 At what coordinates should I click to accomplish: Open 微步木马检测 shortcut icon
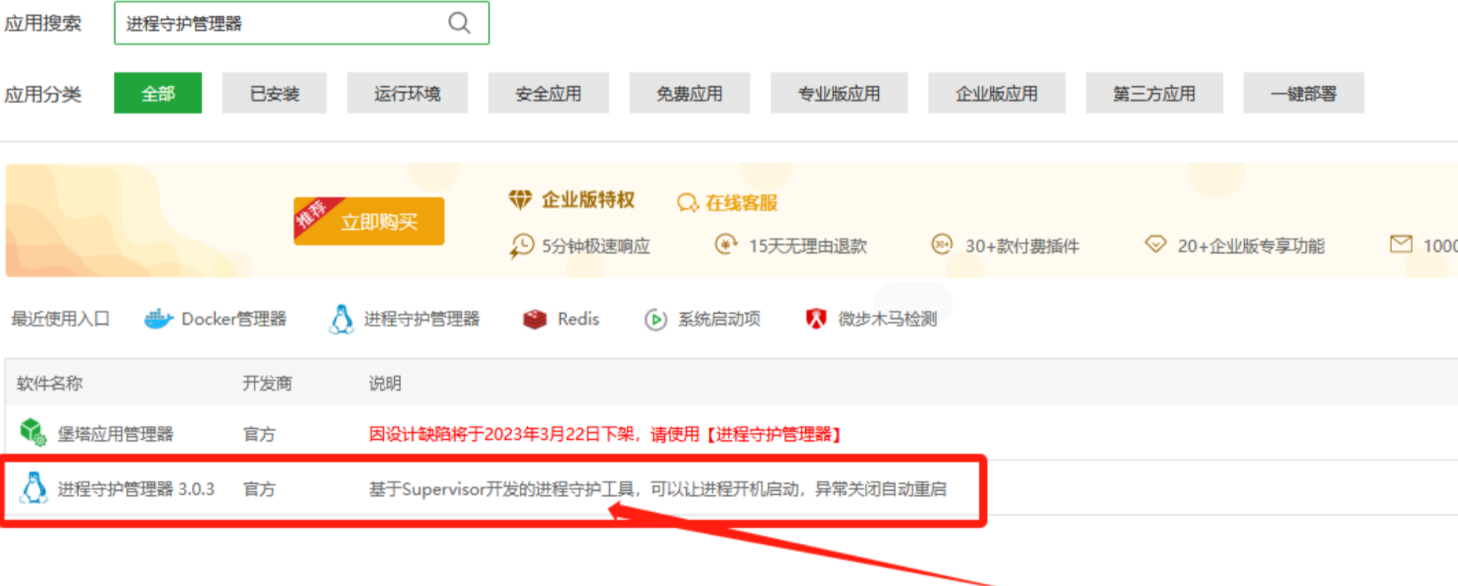(x=816, y=319)
